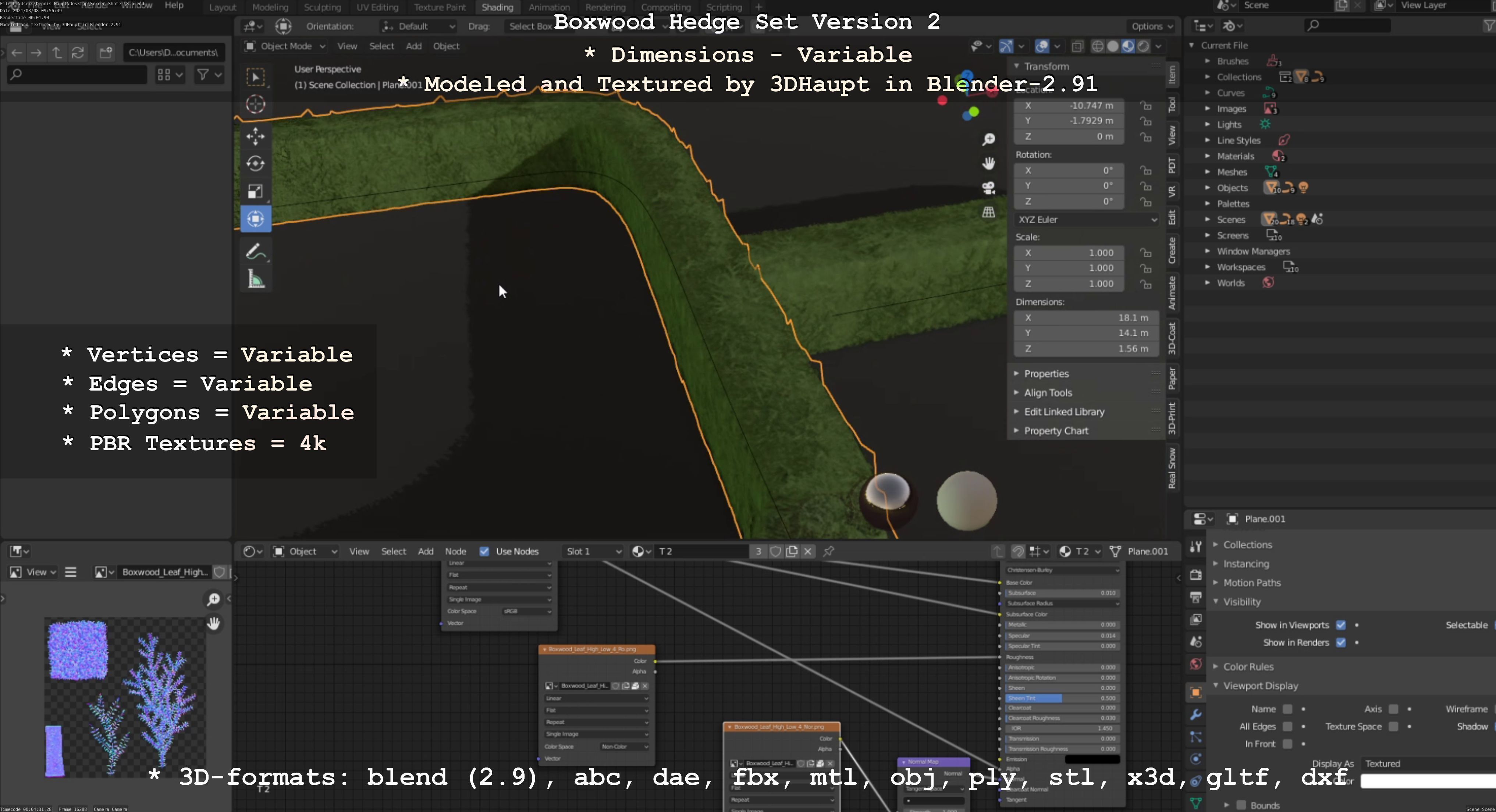Open Object properties tab icon
This screenshot has width=1496, height=812.
click(x=1196, y=692)
